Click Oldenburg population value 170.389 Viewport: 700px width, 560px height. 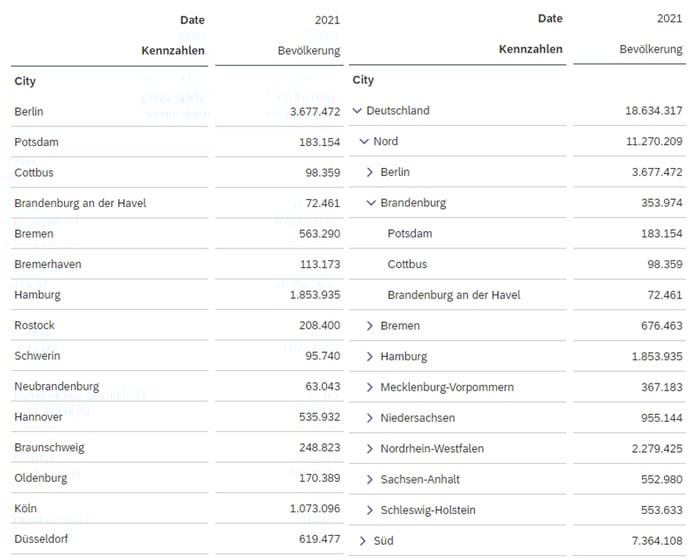tap(320, 478)
